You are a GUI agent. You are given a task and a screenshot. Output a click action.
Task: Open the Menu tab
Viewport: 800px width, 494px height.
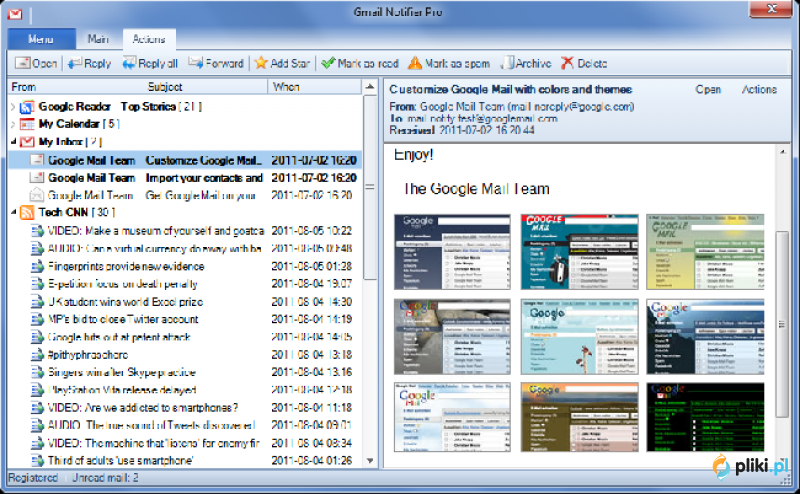point(41,39)
